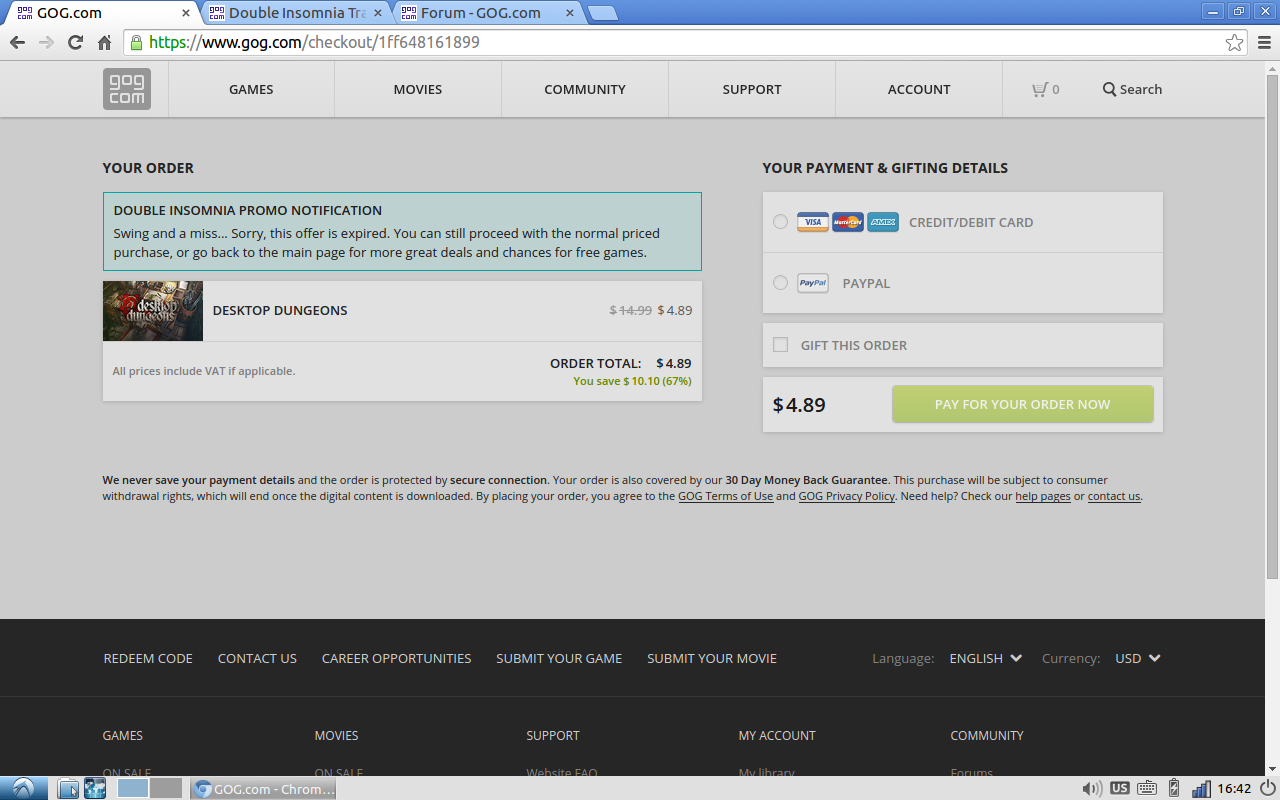The height and width of the screenshot is (800, 1280).
Task: Close the Forum - GOG.com tab
Action: 570,13
